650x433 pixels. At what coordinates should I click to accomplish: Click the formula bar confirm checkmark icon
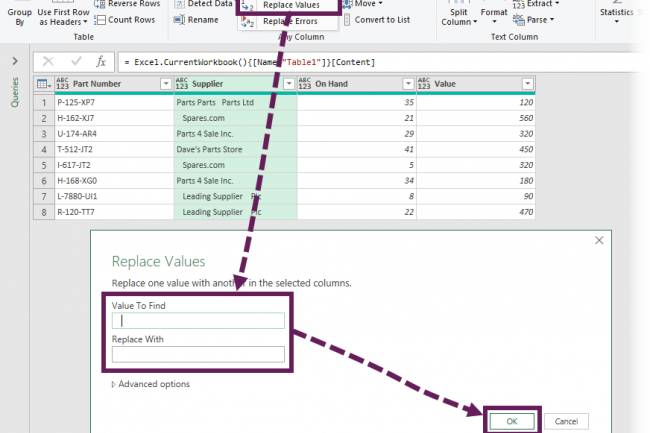[76, 62]
